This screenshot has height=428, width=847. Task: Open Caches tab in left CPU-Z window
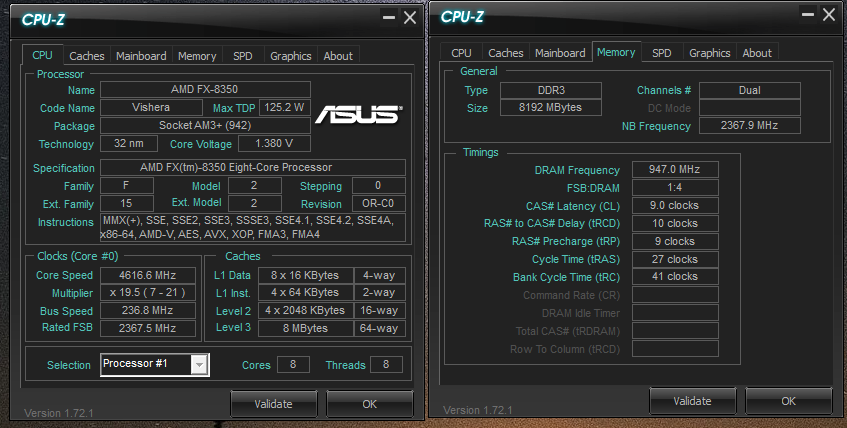86,56
